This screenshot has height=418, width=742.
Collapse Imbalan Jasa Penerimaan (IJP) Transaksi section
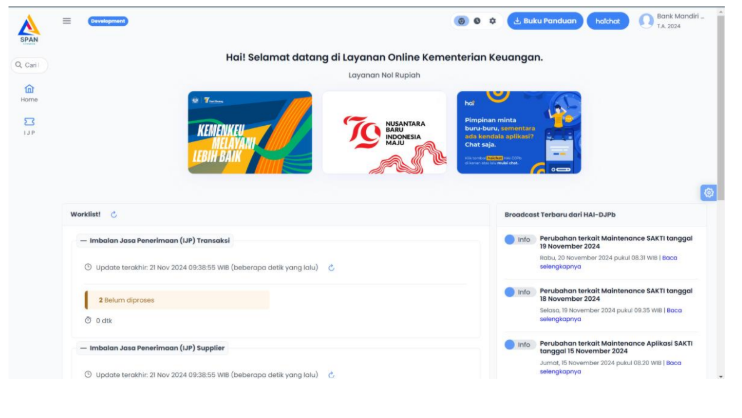[x=84, y=240]
